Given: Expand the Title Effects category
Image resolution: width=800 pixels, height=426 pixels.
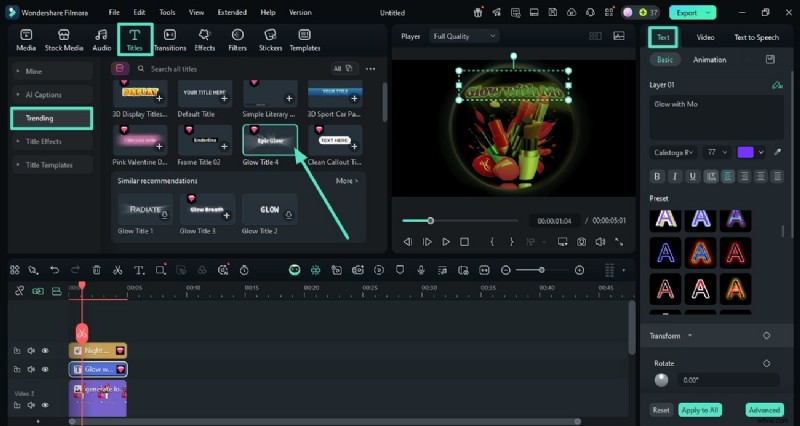Looking at the screenshot, I should pyautogui.click(x=43, y=141).
